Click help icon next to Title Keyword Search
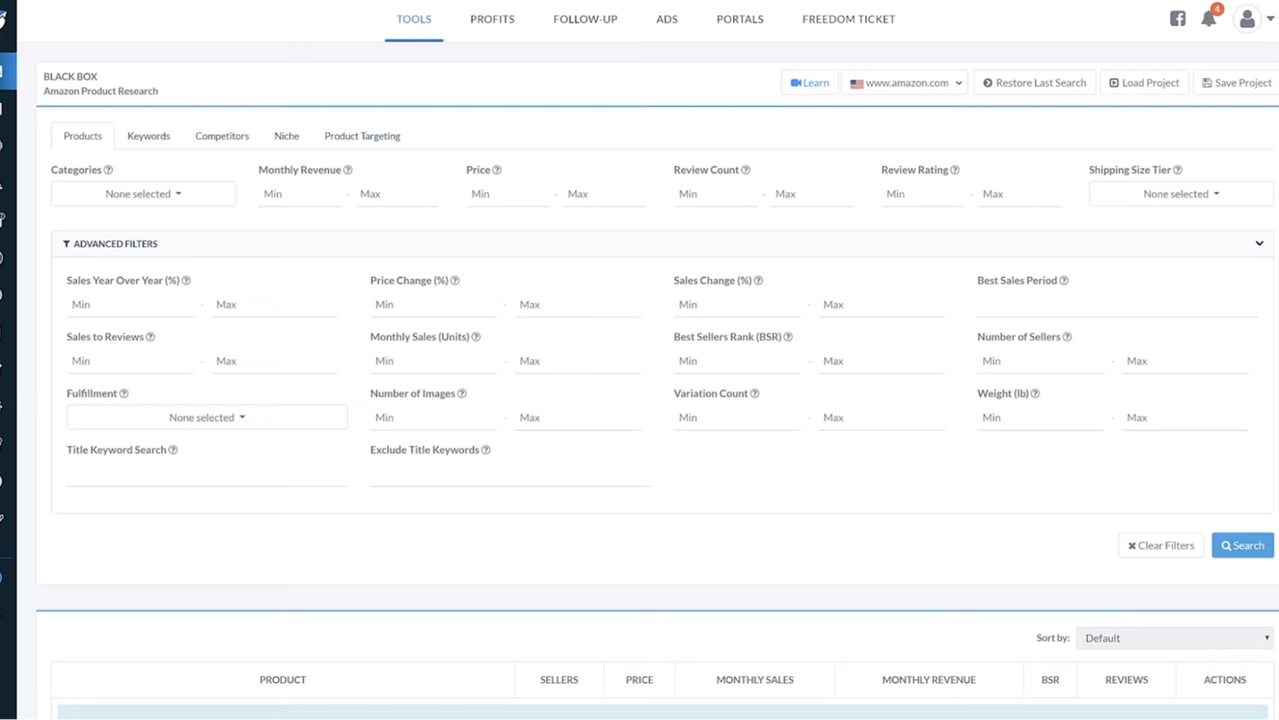Image resolution: width=1279 pixels, height=720 pixels. pyautogui.click(x=173, y=450)
